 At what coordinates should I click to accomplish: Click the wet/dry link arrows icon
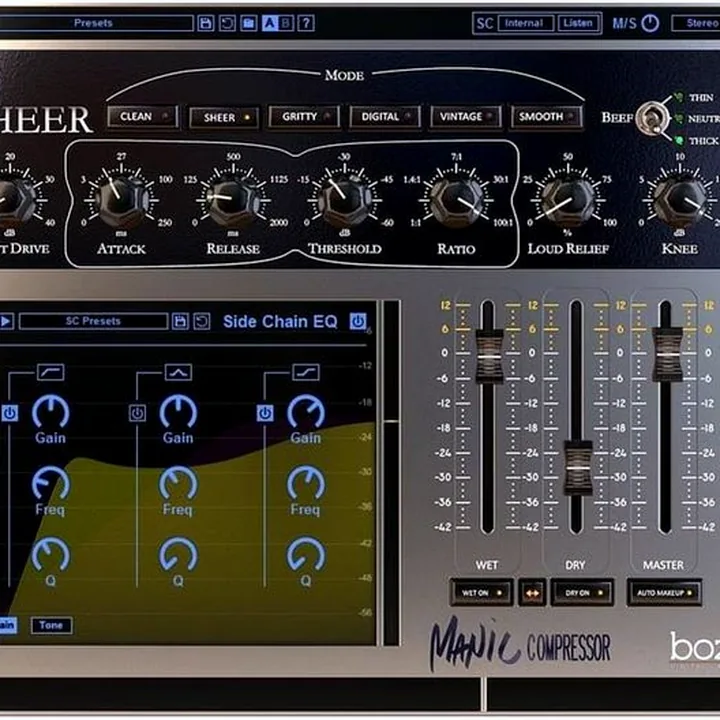532,593
